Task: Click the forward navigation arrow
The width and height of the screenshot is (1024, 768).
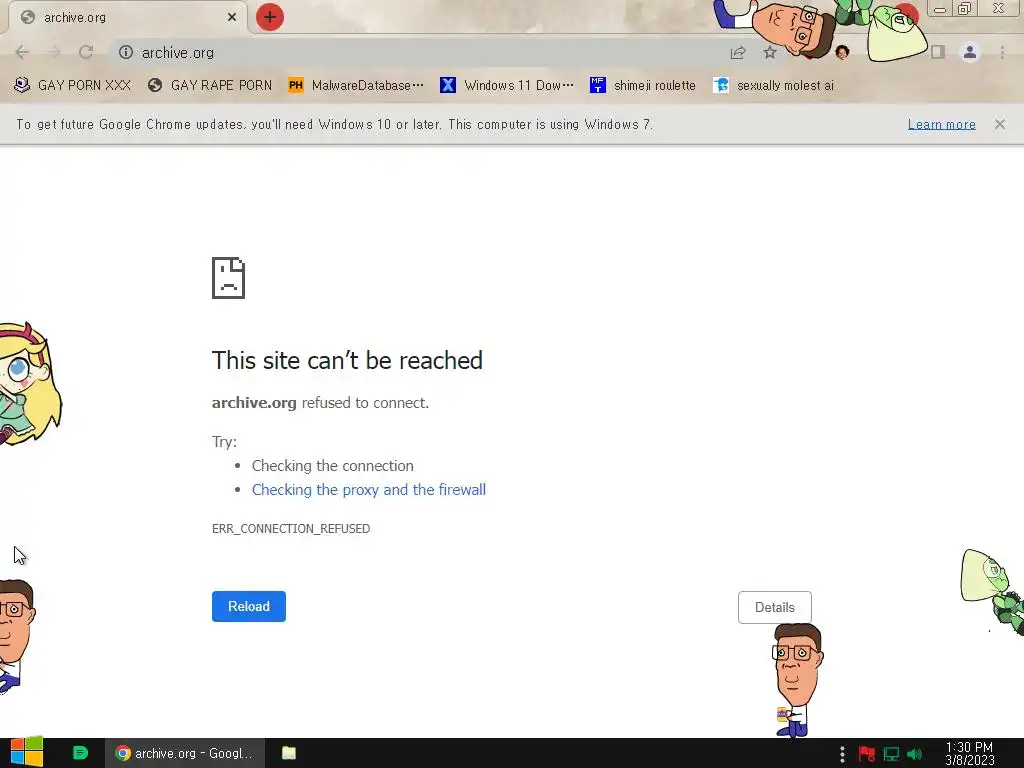Action: pos(54,52)
